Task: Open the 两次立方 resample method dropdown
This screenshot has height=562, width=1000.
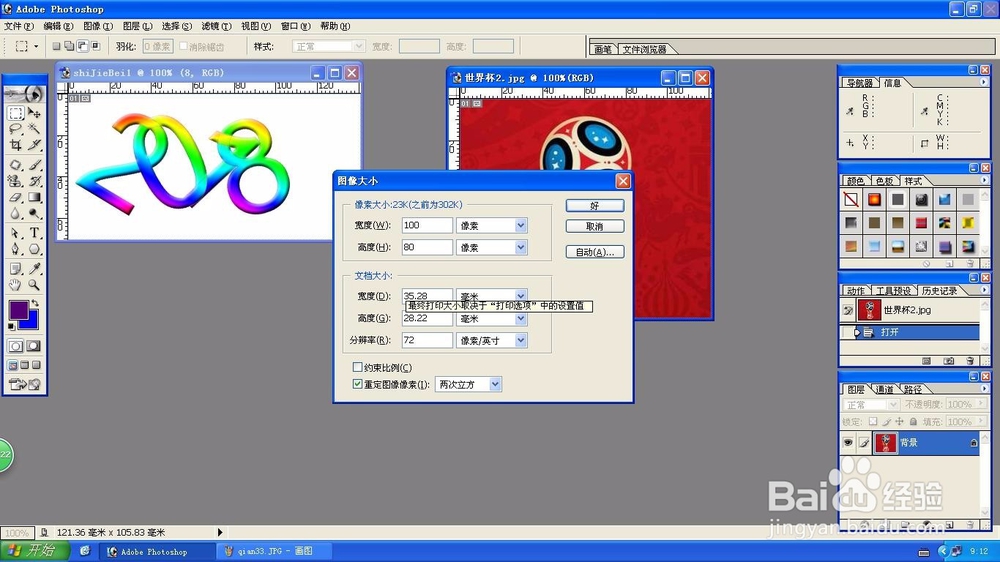Action: (x=495, y=384)
